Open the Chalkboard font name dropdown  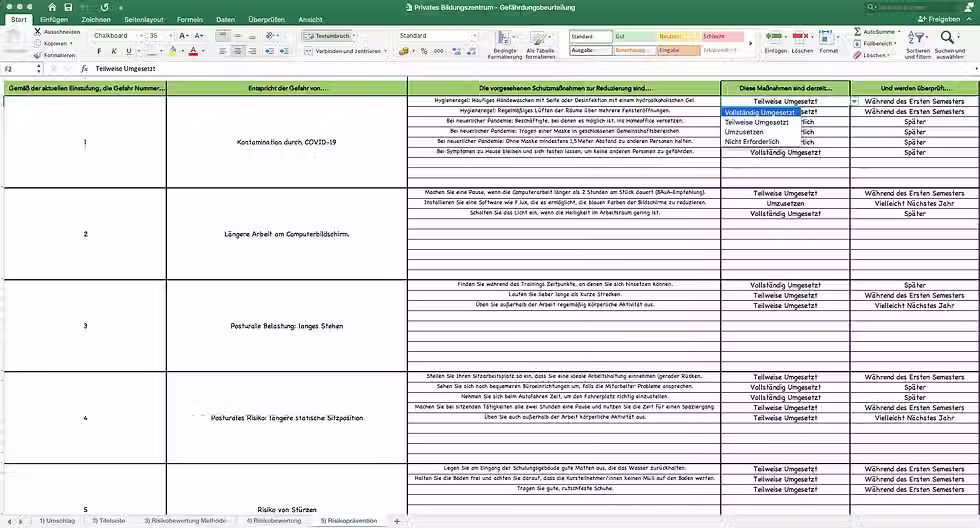[x=141, y=36]
